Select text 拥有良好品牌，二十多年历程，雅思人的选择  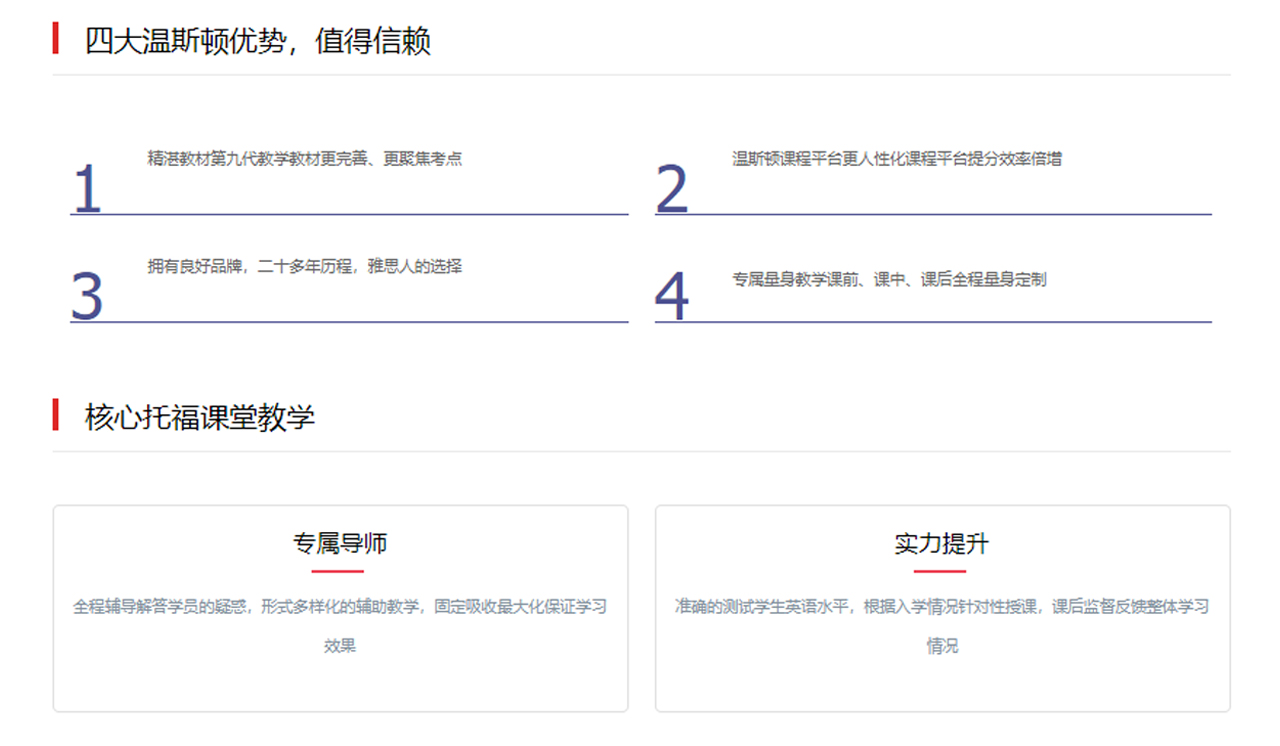click(305, 266)
